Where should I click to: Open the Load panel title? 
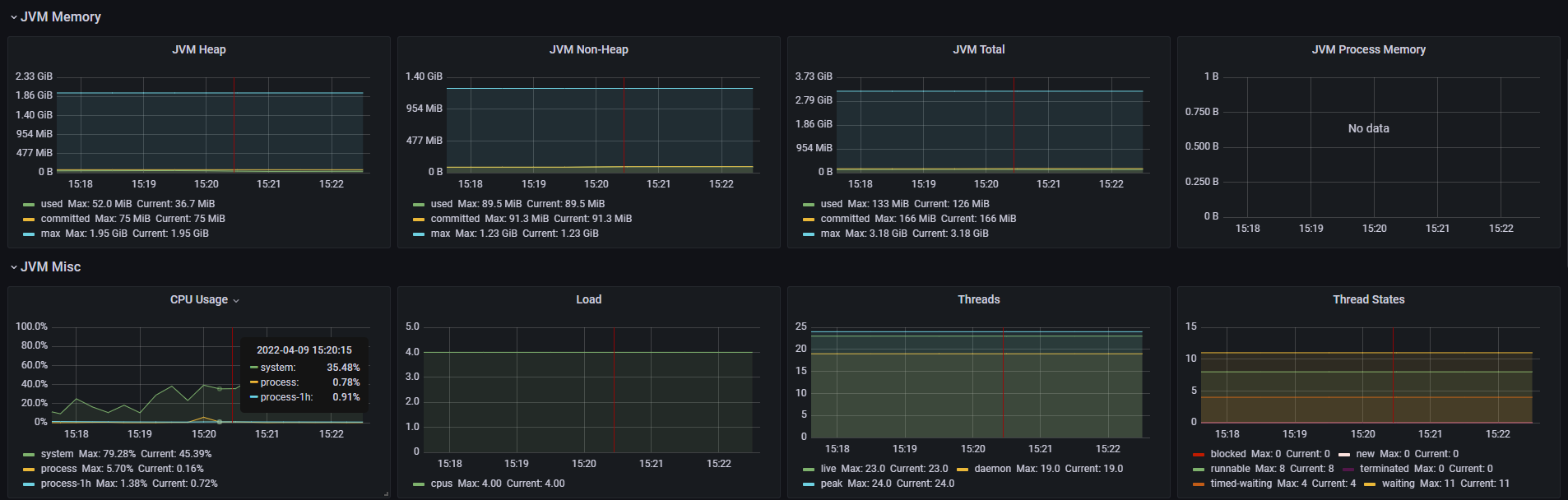589,299
